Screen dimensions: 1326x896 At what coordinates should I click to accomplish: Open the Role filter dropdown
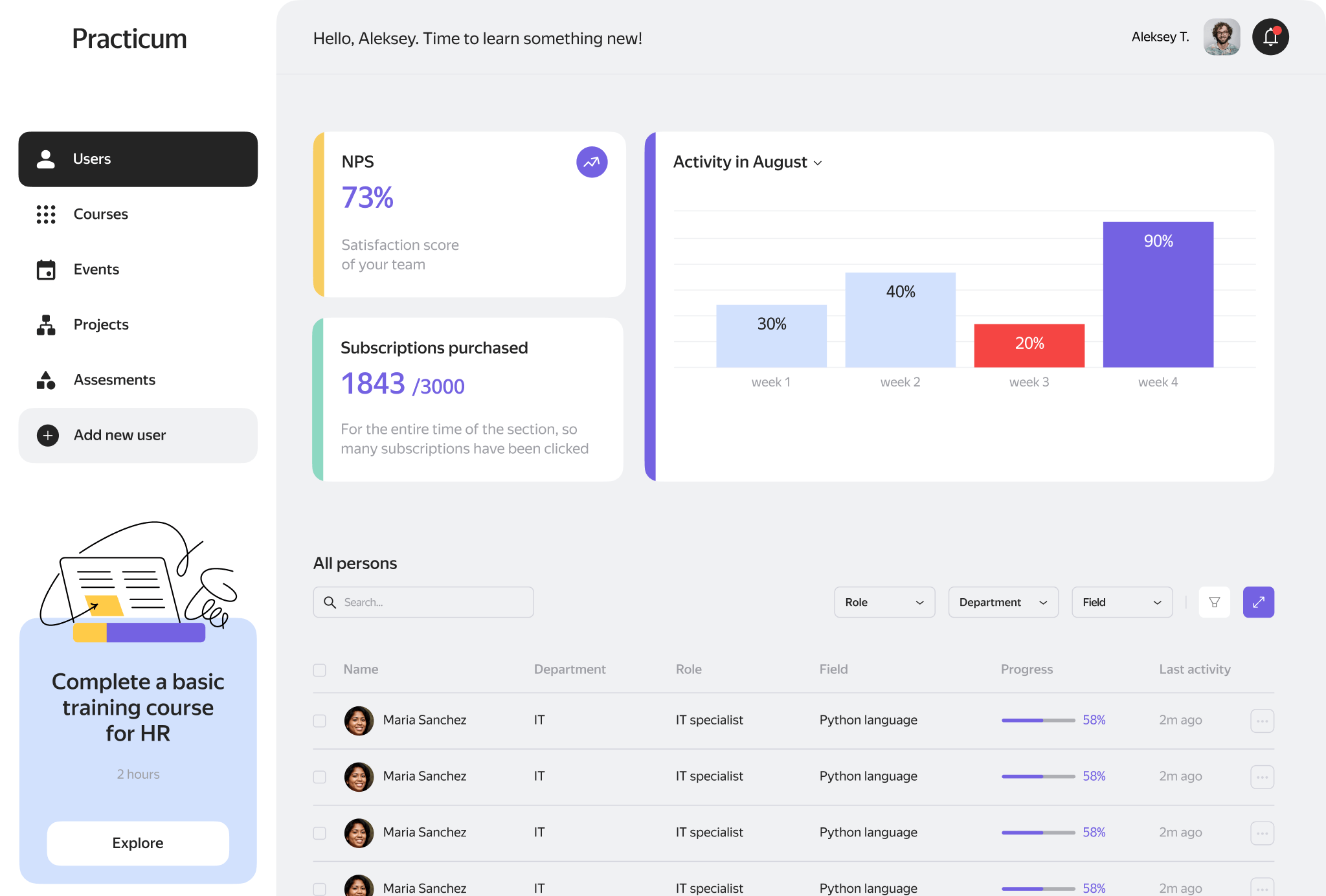coord(884,602)
